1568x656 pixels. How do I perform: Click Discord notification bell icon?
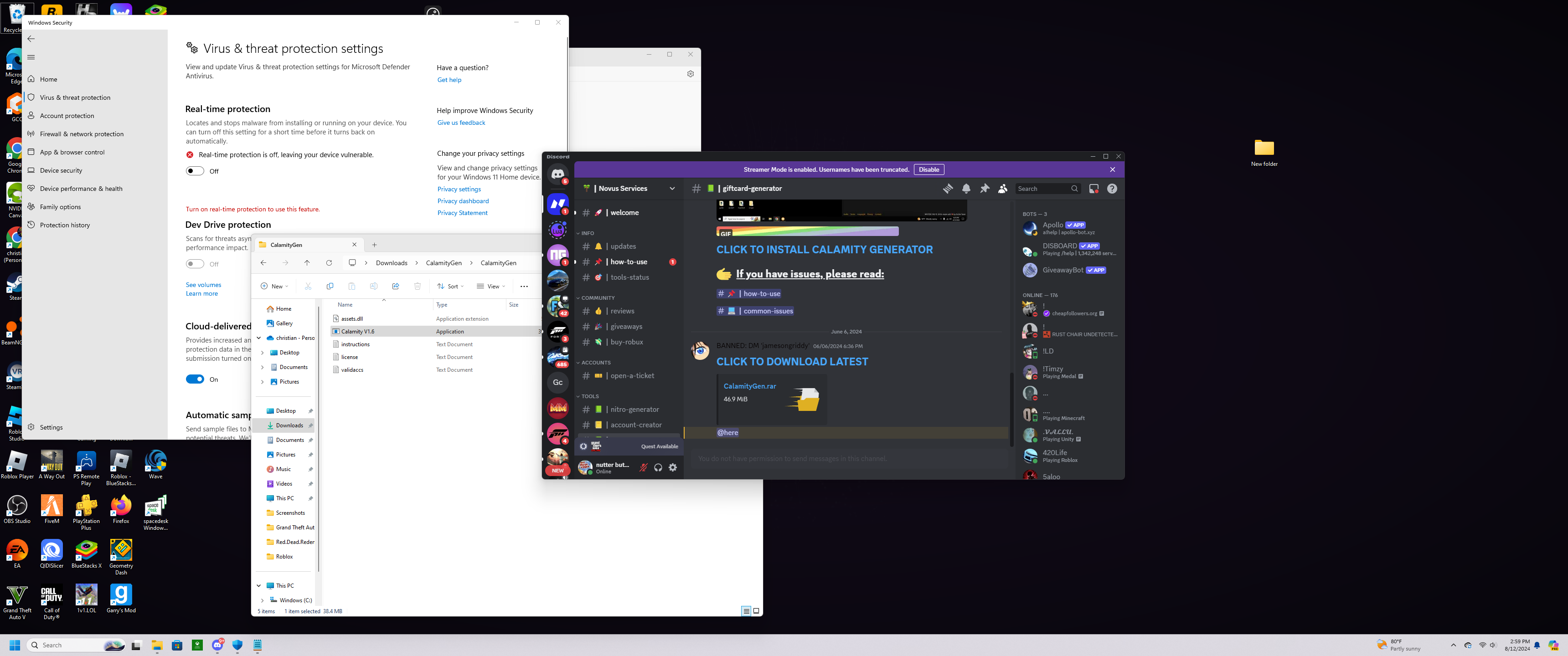pos(966,189)
